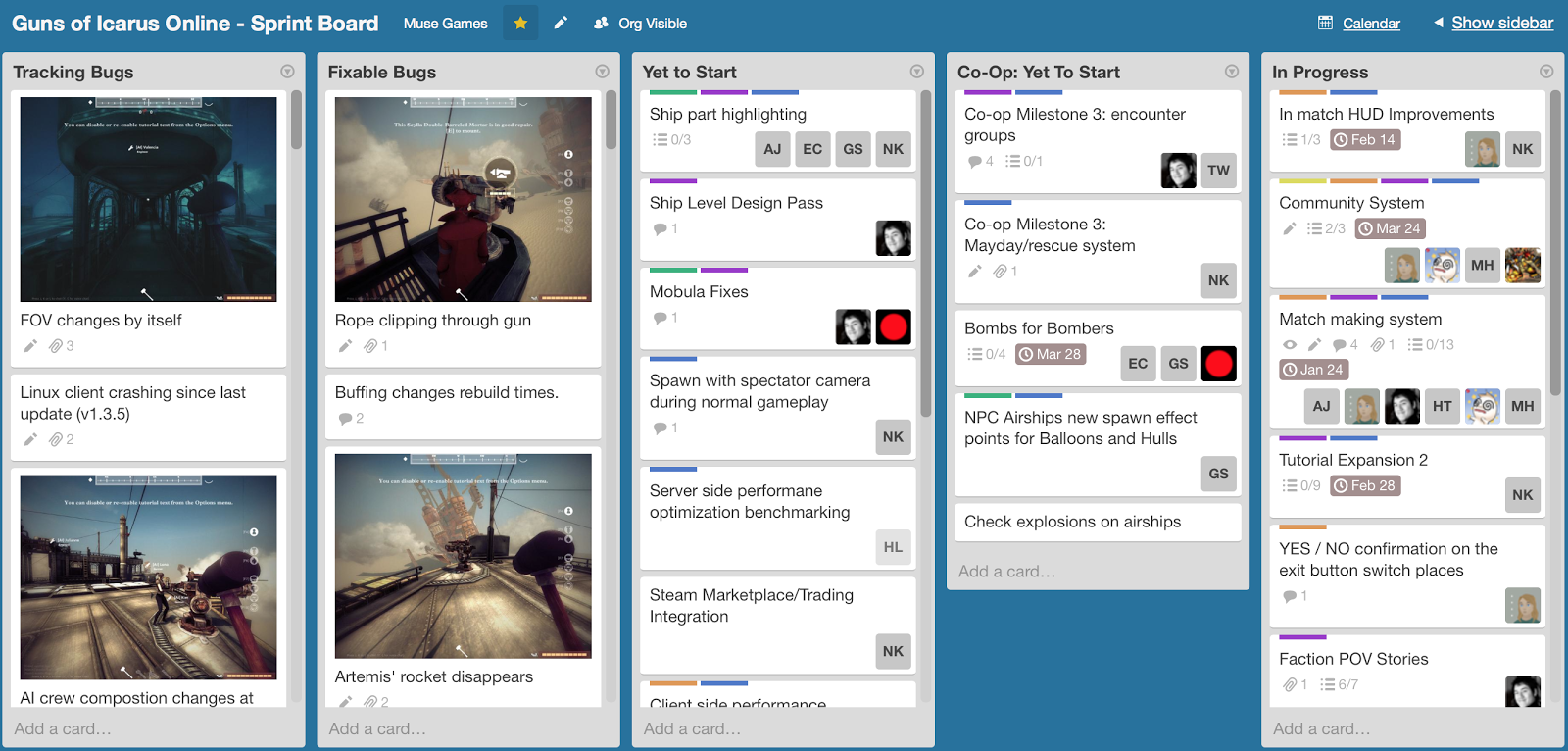Click the green label on Ship part highlighting

pyautogui.click(x=672, y=92)
